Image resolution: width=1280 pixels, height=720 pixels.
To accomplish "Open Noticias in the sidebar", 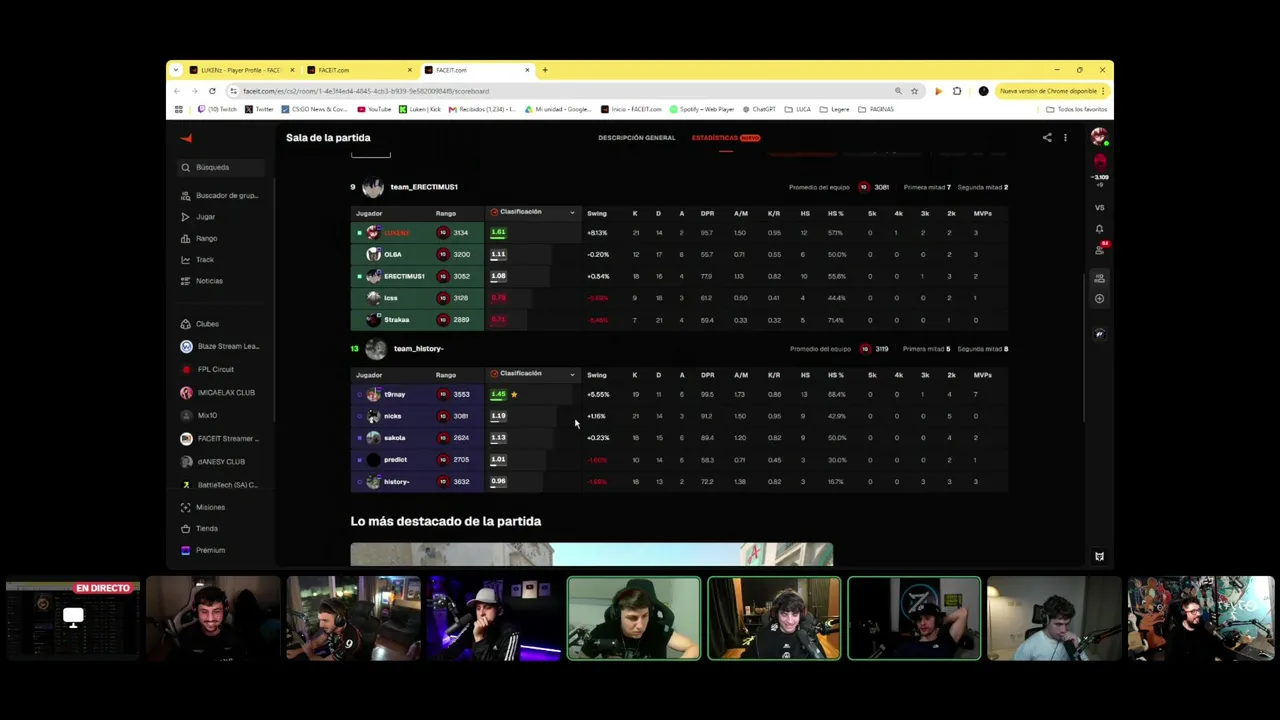I will click(x=201, y=281).
